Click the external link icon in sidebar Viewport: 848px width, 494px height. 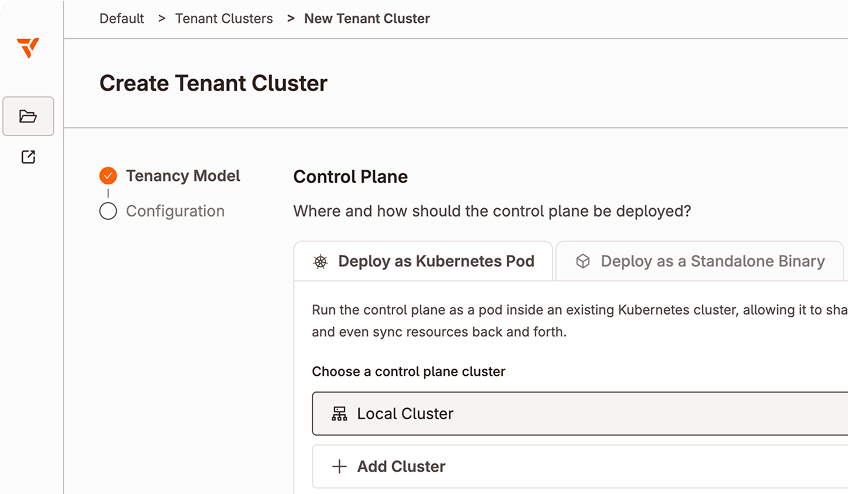[28, 157]
